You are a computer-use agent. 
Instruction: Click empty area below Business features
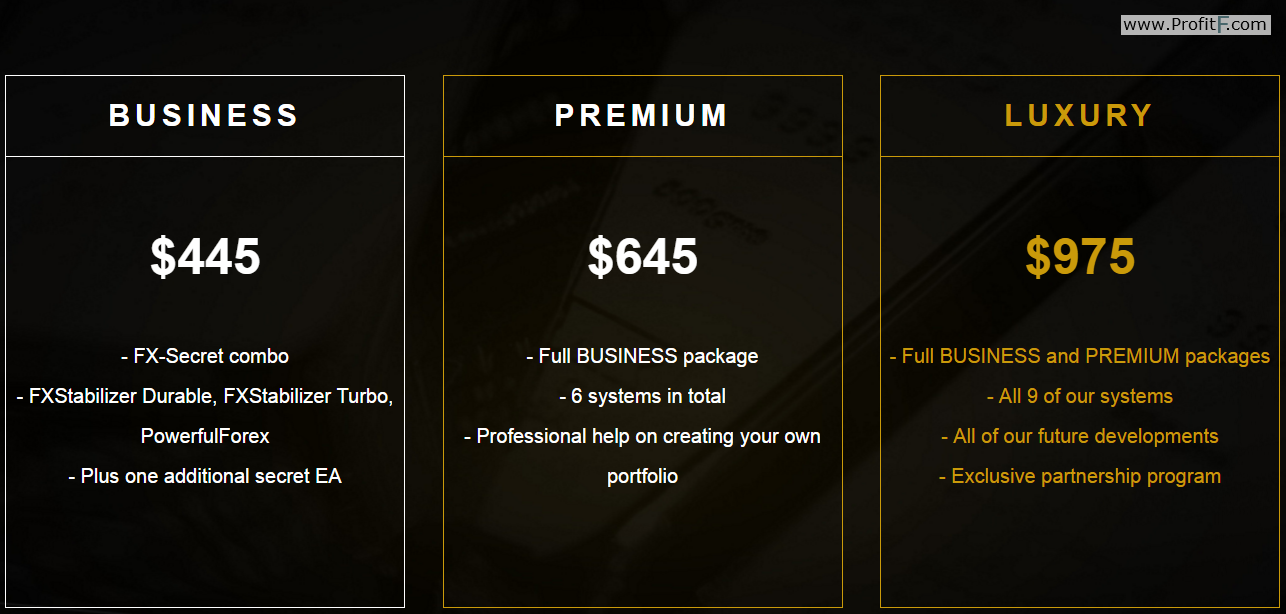coord(205,550)
